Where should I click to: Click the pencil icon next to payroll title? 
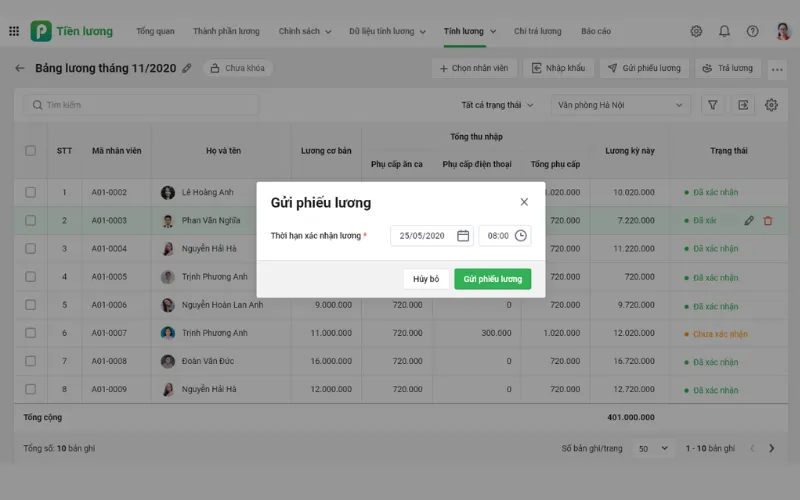tap(187, 69)
